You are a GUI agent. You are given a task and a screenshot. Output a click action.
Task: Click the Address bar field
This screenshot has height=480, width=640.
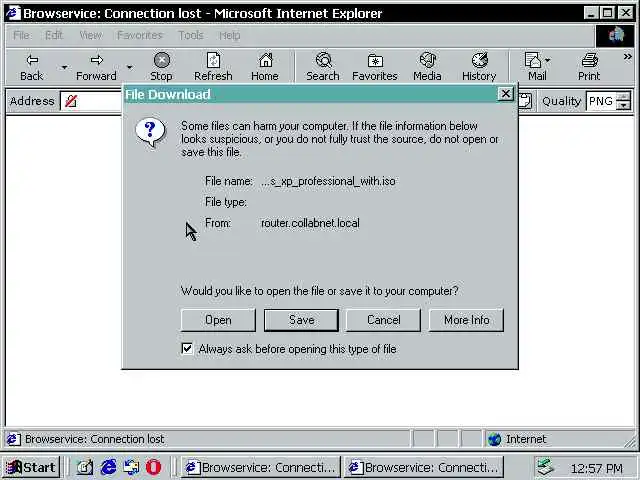[91, 101]
